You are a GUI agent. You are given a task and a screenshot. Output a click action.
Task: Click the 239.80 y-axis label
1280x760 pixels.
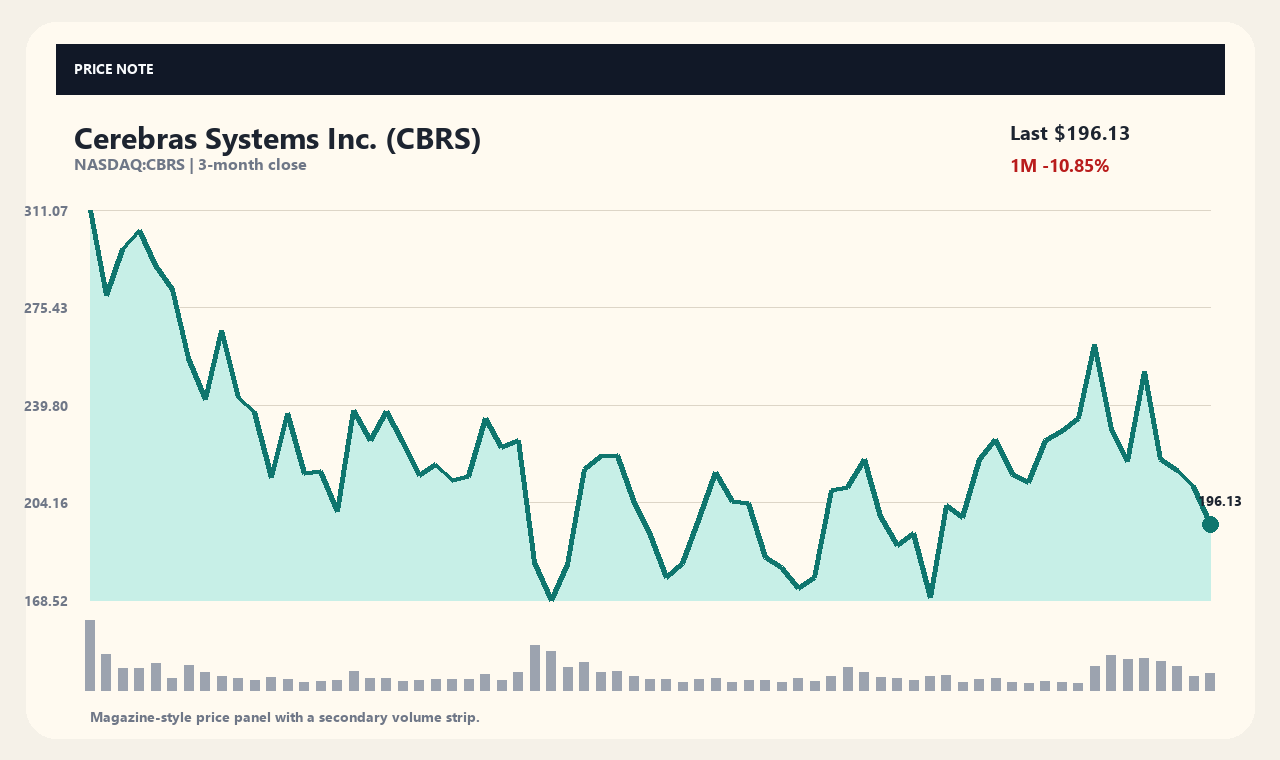(46, 406)
